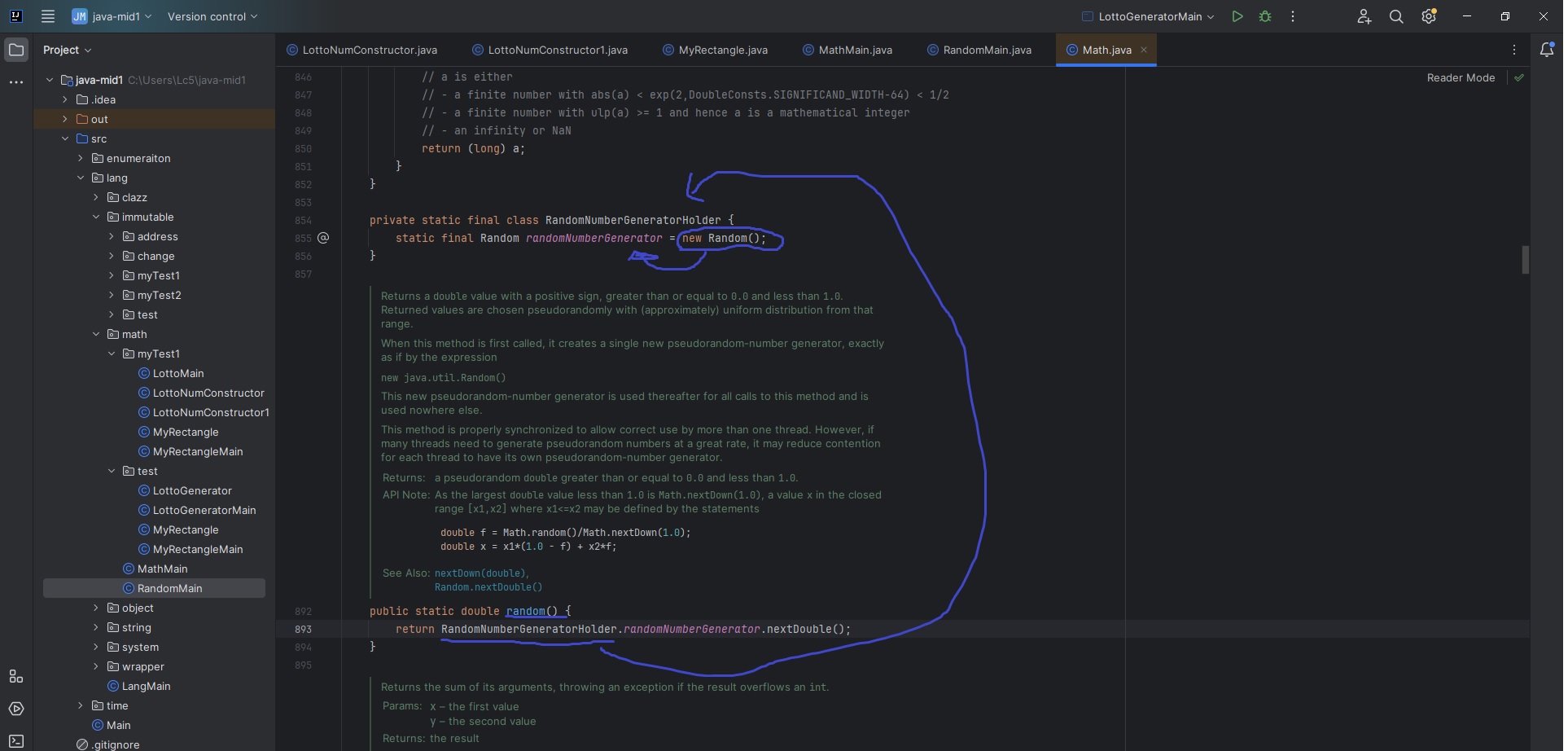The width and height of the screenshot is (1568, 751).
Task: Follow the Random.nextDouble() link
Action: (488, 587)
